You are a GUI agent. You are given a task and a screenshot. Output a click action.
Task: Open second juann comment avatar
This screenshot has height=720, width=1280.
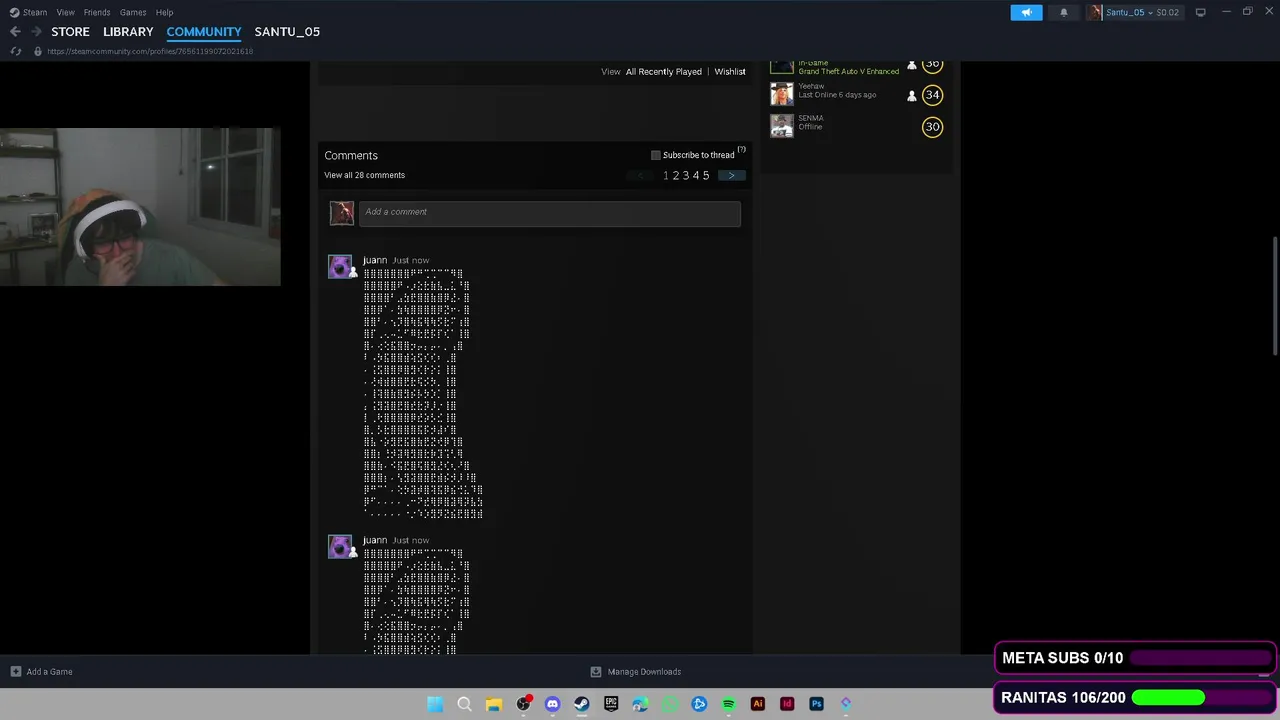tap(340, 546)
